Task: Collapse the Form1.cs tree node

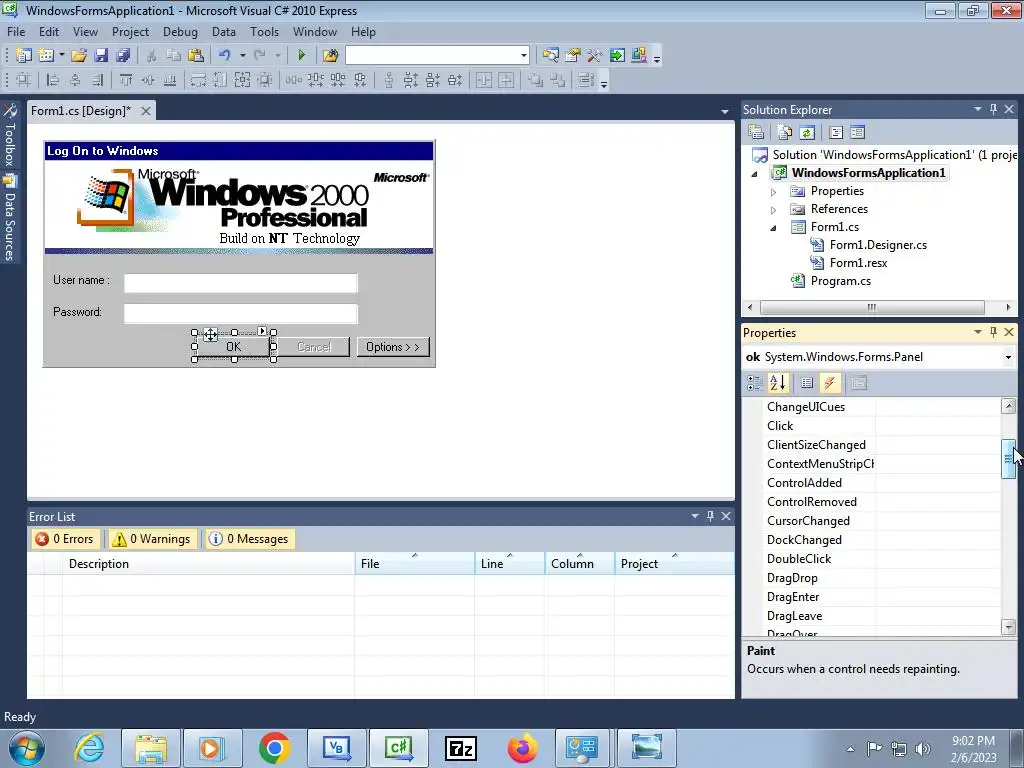Action: coord(773,228)
